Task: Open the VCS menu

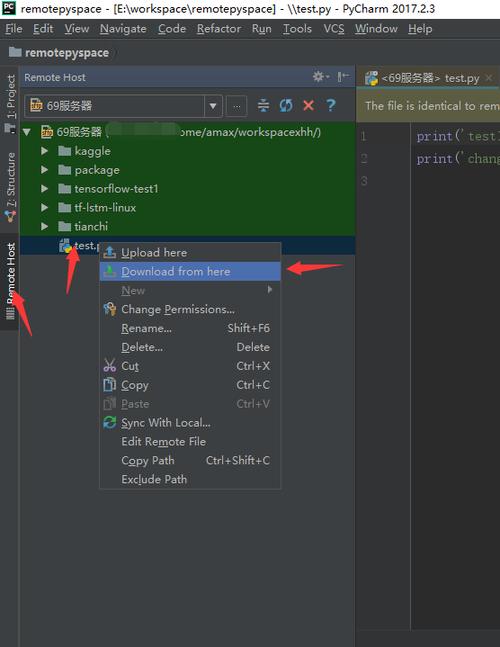Action: tap(334, 29)
